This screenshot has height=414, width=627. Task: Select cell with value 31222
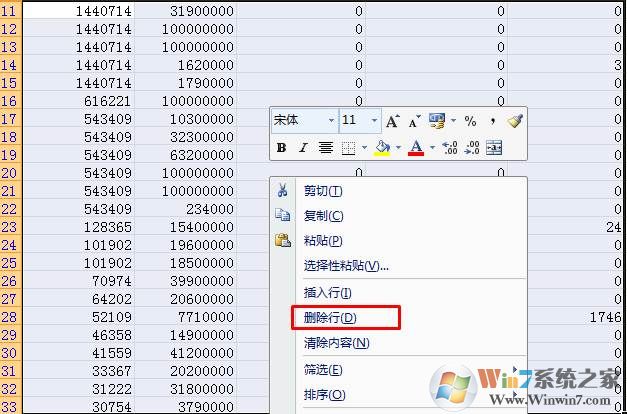coord(79,389)
